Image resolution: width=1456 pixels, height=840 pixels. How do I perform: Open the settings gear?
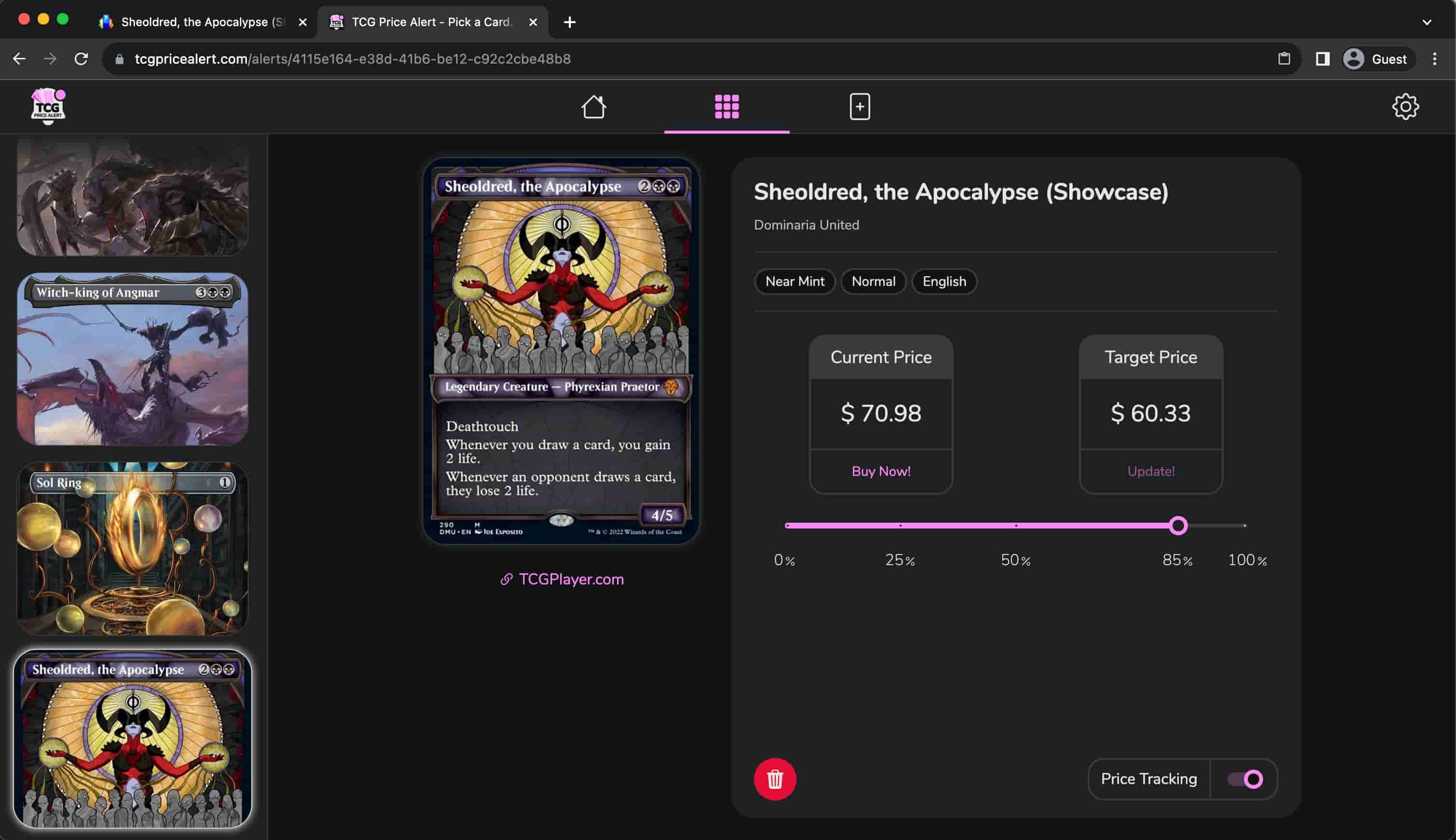pos(1405,107)
